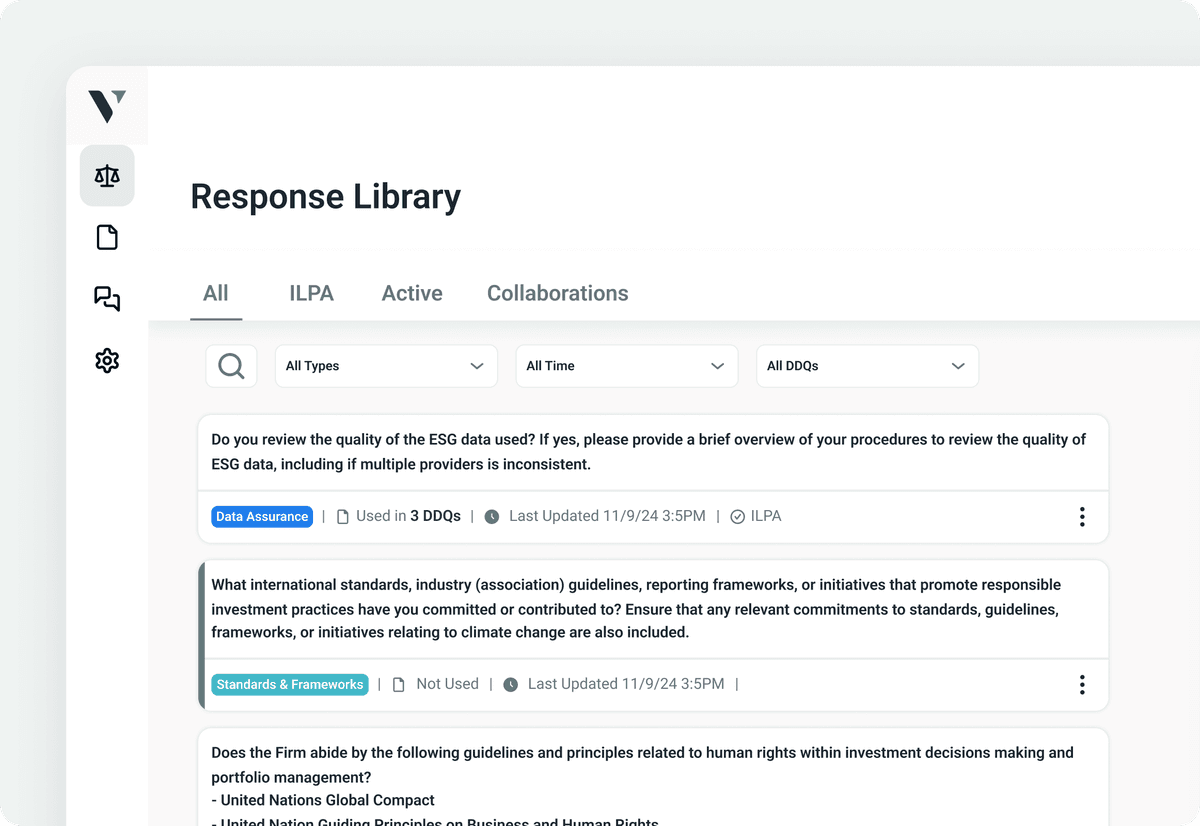Image resolution: width=1200 pixels, height=826 pixels.
Task: Toggle the Standards & Frameworks tag
Action: (290, 684)
